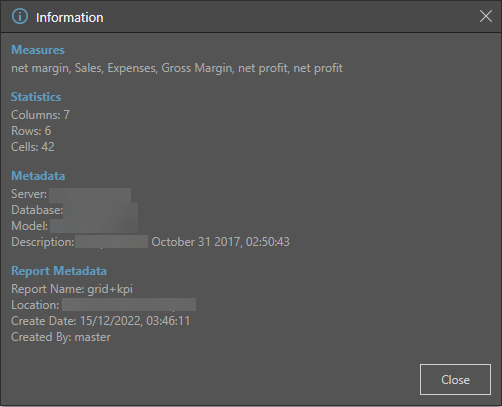Image resolution: width=502 pixels, height=407 pixels.
Task: Close the dialog with the X icon
Action: [x=486, y=16]
